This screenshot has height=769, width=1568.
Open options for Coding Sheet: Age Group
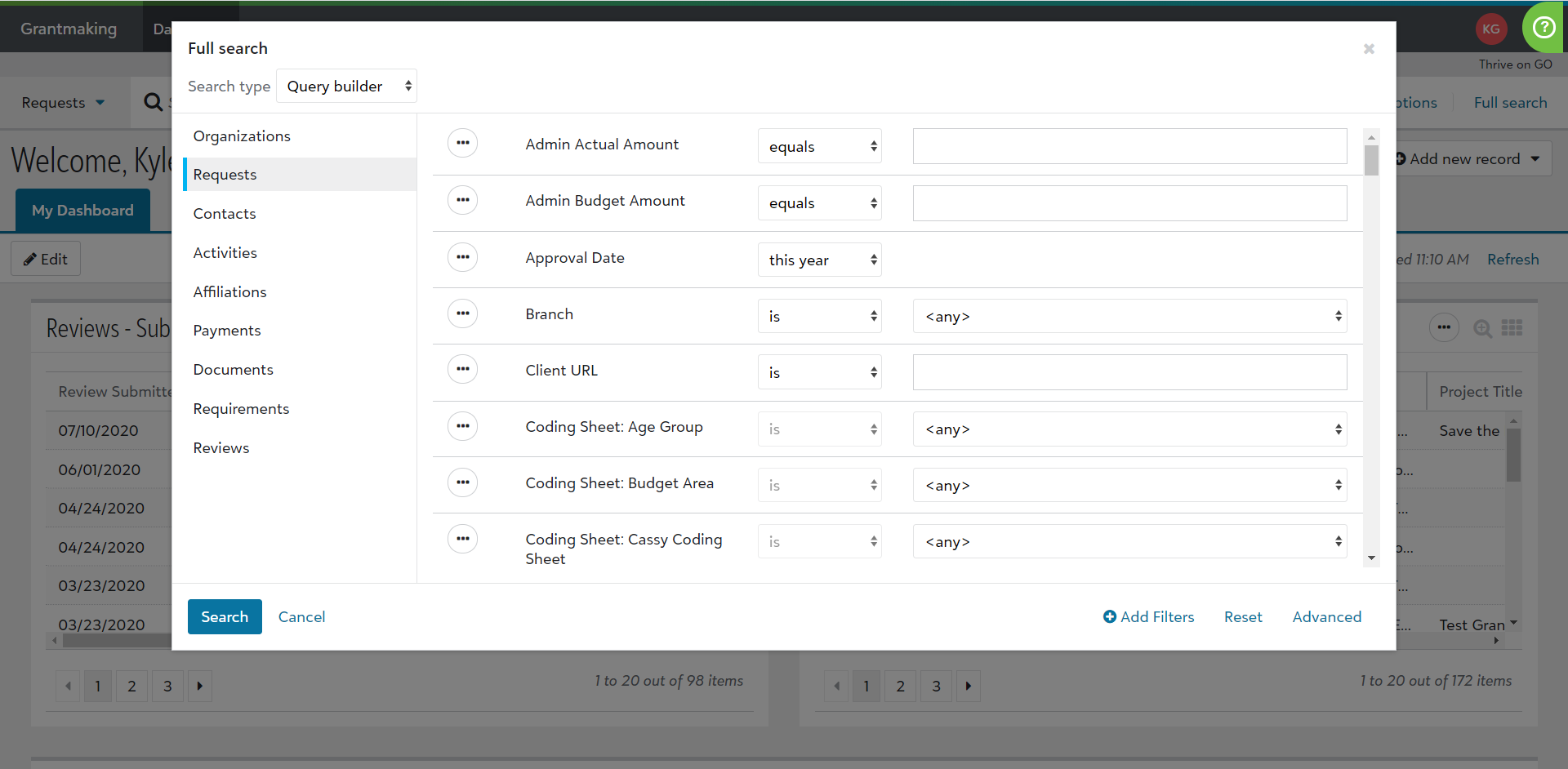[x=462, y=426]
